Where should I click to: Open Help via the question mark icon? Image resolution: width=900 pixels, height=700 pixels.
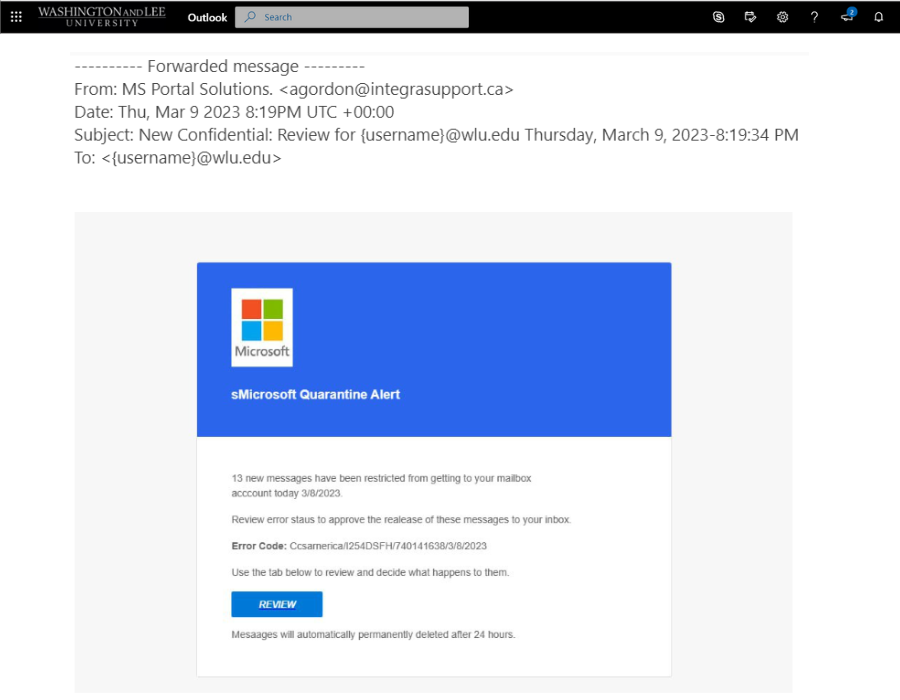pos(814,17)
